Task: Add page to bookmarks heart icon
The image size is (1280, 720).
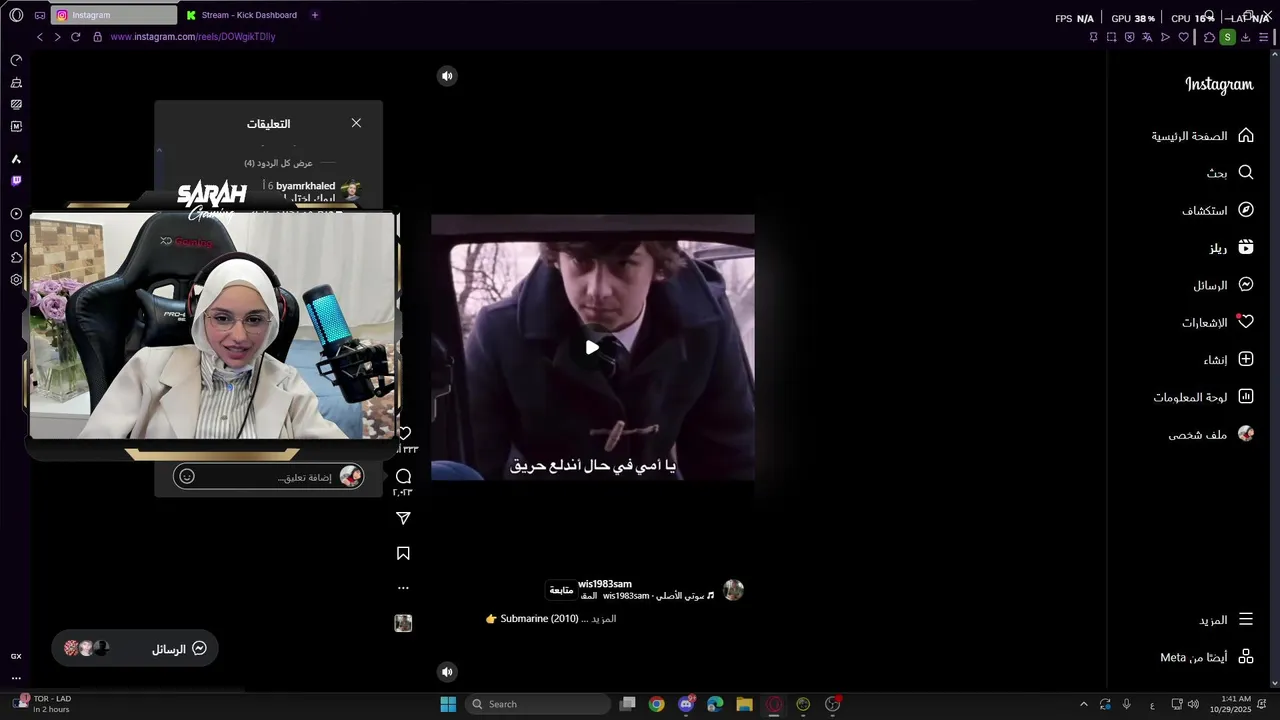Action: 1184,37
